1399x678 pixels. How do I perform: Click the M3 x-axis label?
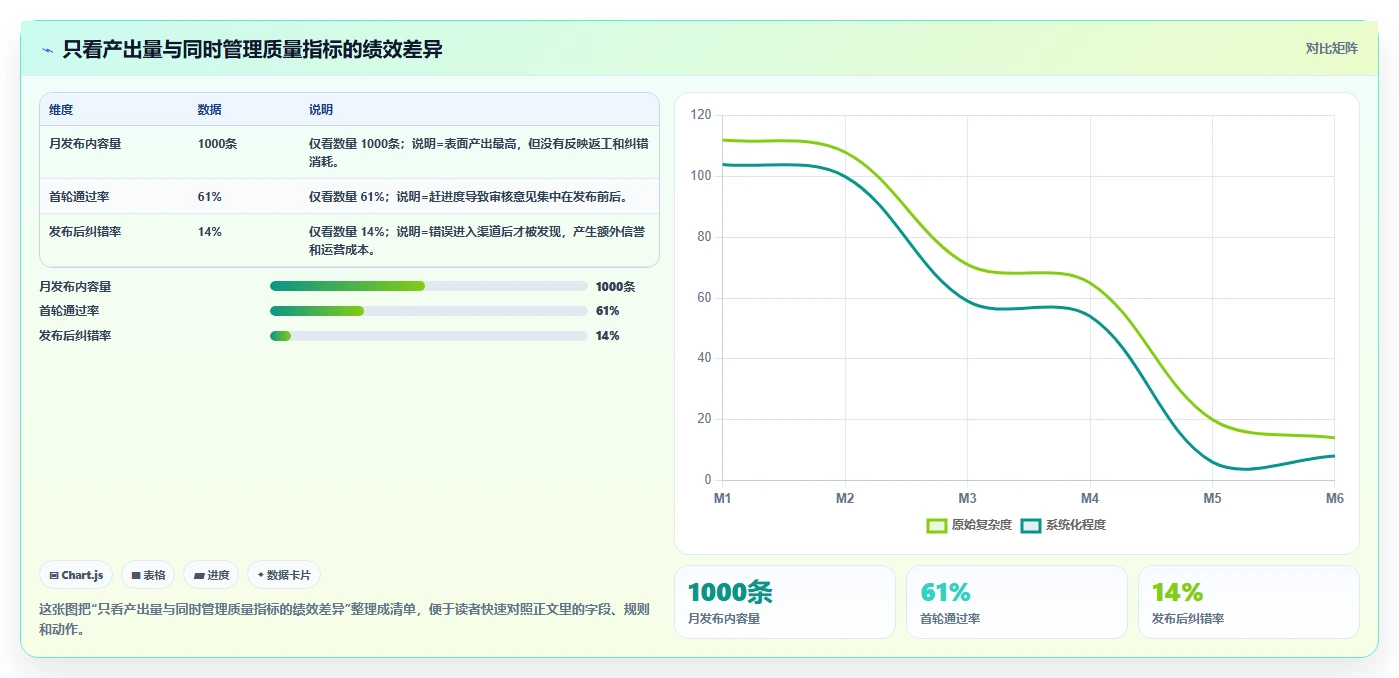967,498
